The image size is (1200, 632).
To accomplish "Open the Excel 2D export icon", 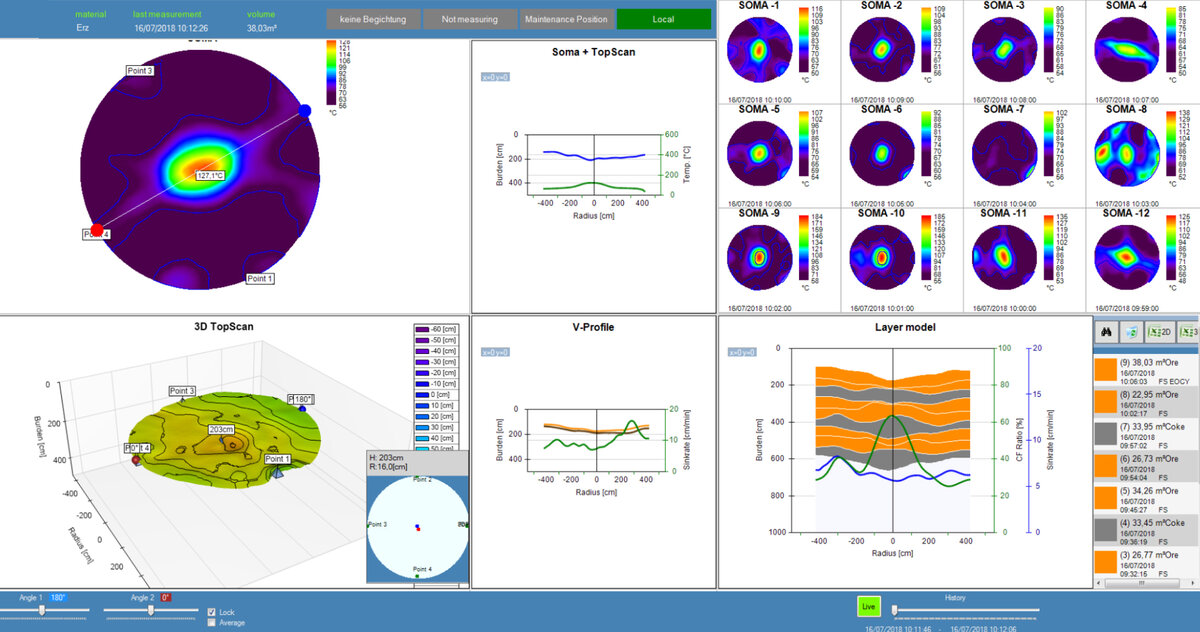I will coord(1161,332).
